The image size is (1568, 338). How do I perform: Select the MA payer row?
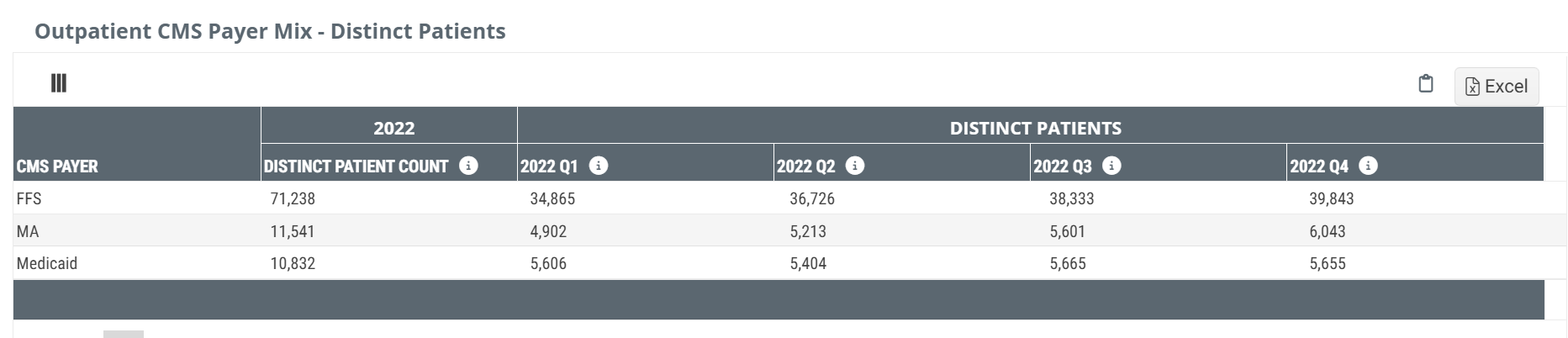tap(28, 231)
